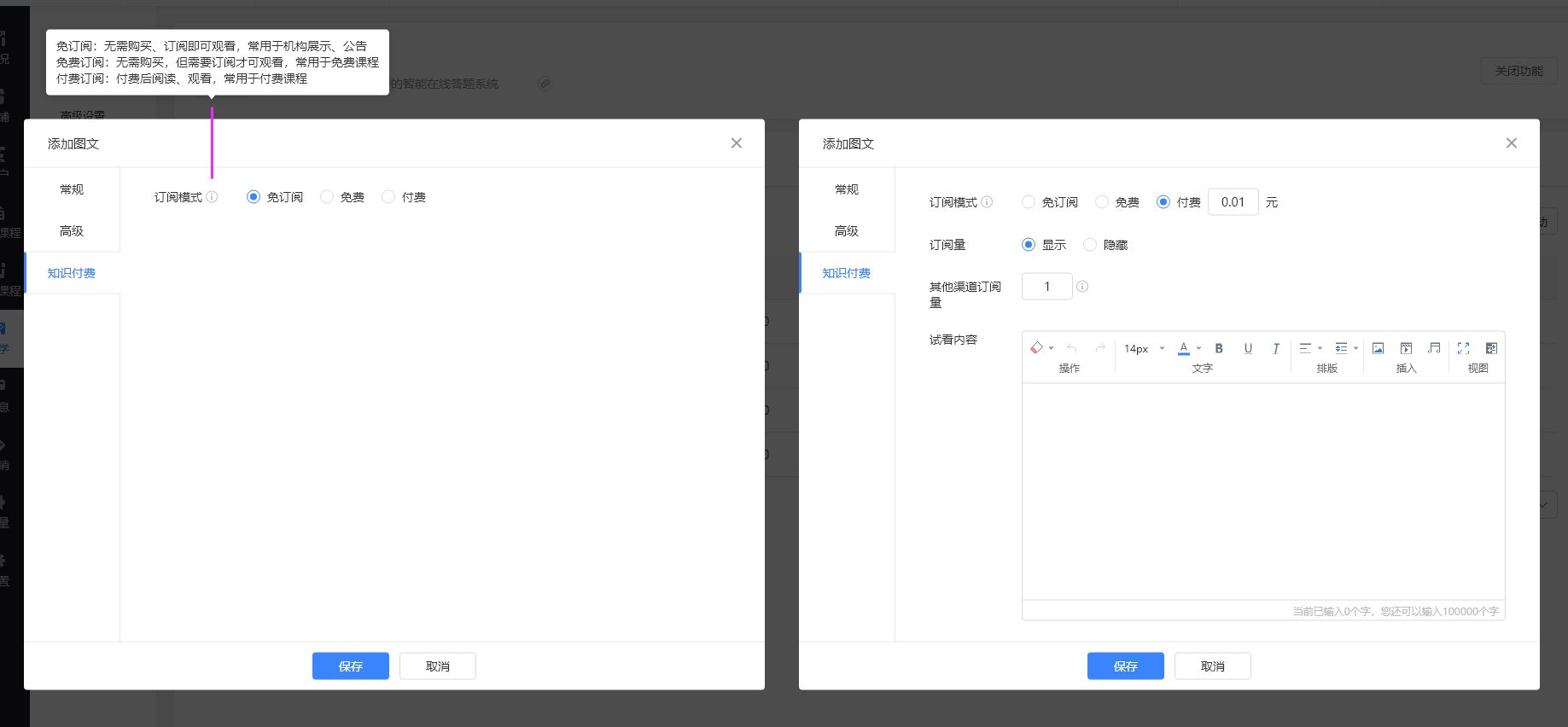Click the eraser clear-format icon in editor toolbar

pyautogui.click(x=1036, y=348)
